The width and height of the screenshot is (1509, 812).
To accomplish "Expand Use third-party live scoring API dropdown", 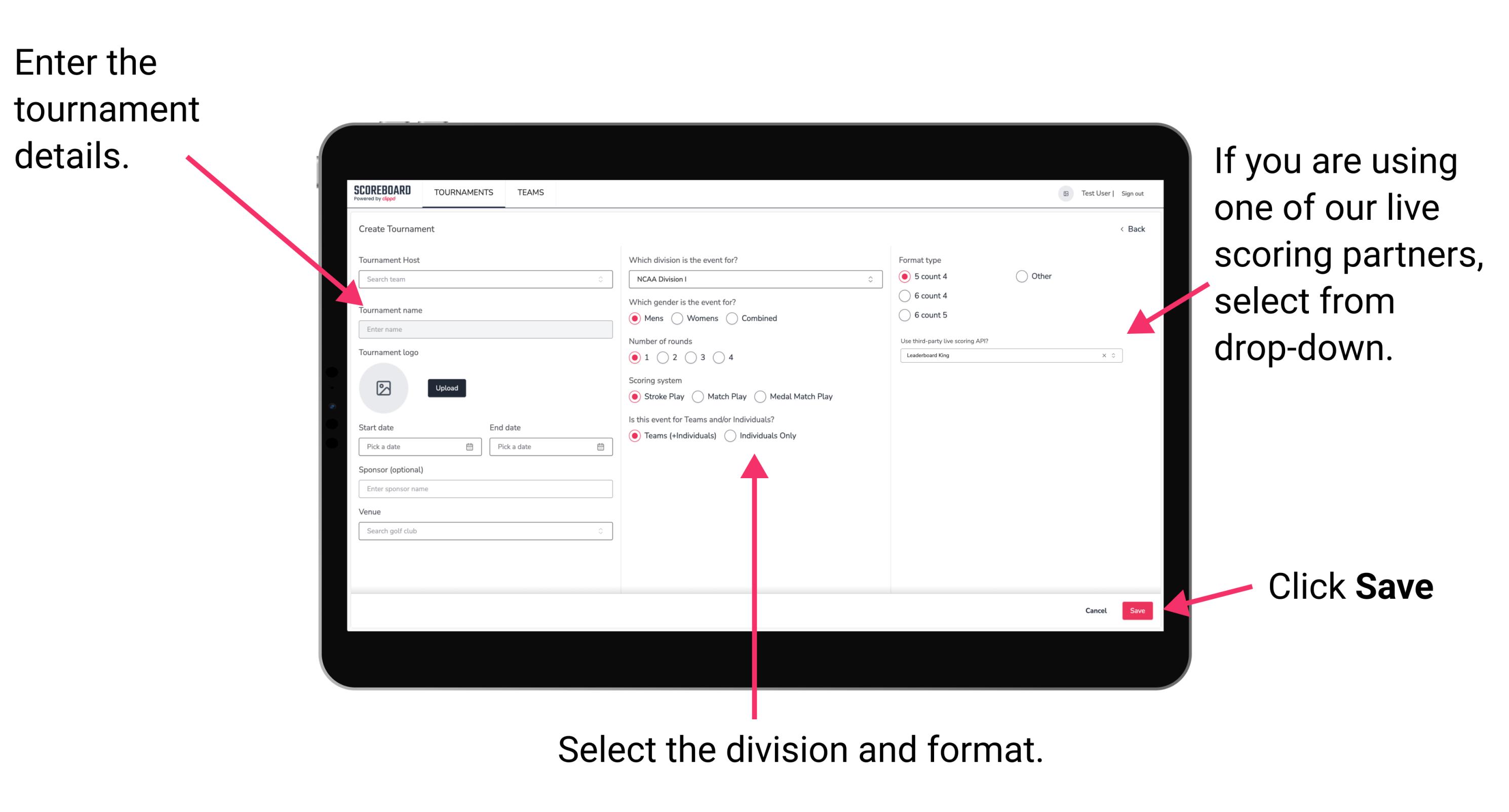I will click(1117, 356).
